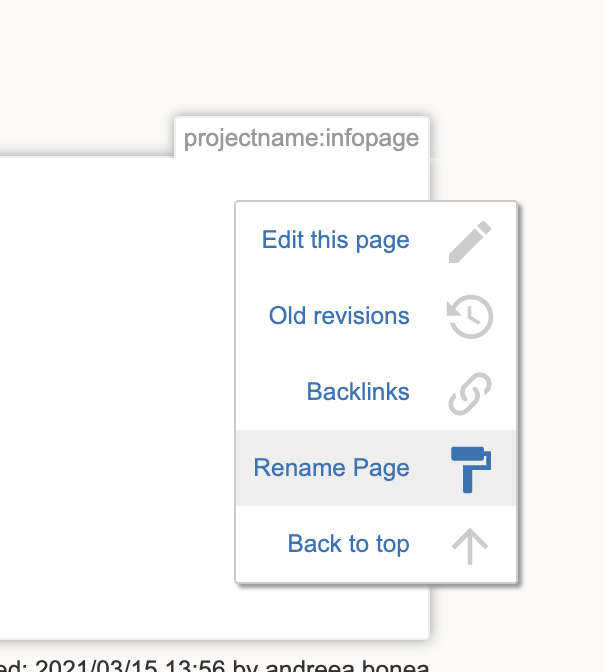Click the clock history icon for old revisions

tap(470, 317)
